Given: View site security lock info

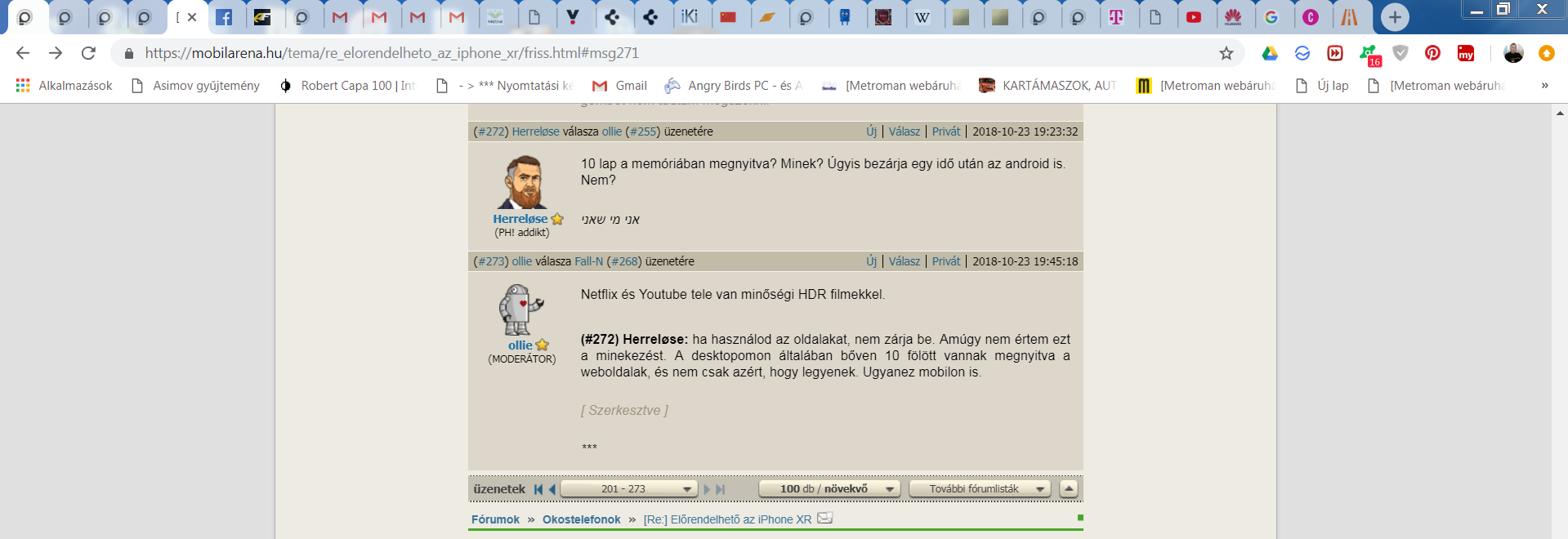Looking at the screenshot, I should pos(128,53).
